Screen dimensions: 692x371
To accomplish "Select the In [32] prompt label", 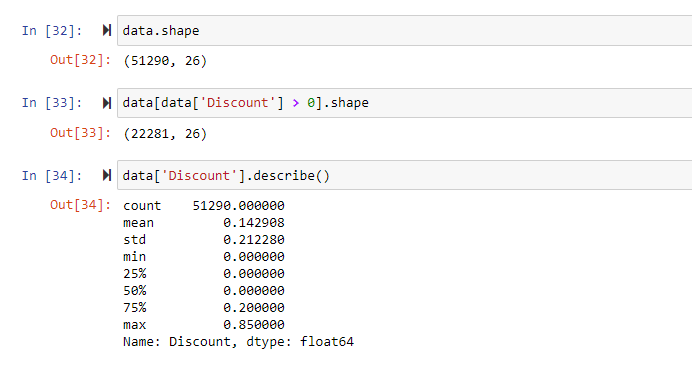I will [52, 31].
